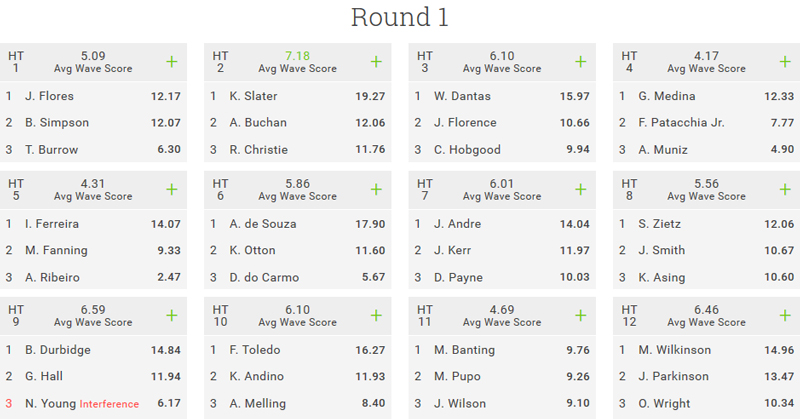Expand Heat 12 via plus icon

[785, 316]
